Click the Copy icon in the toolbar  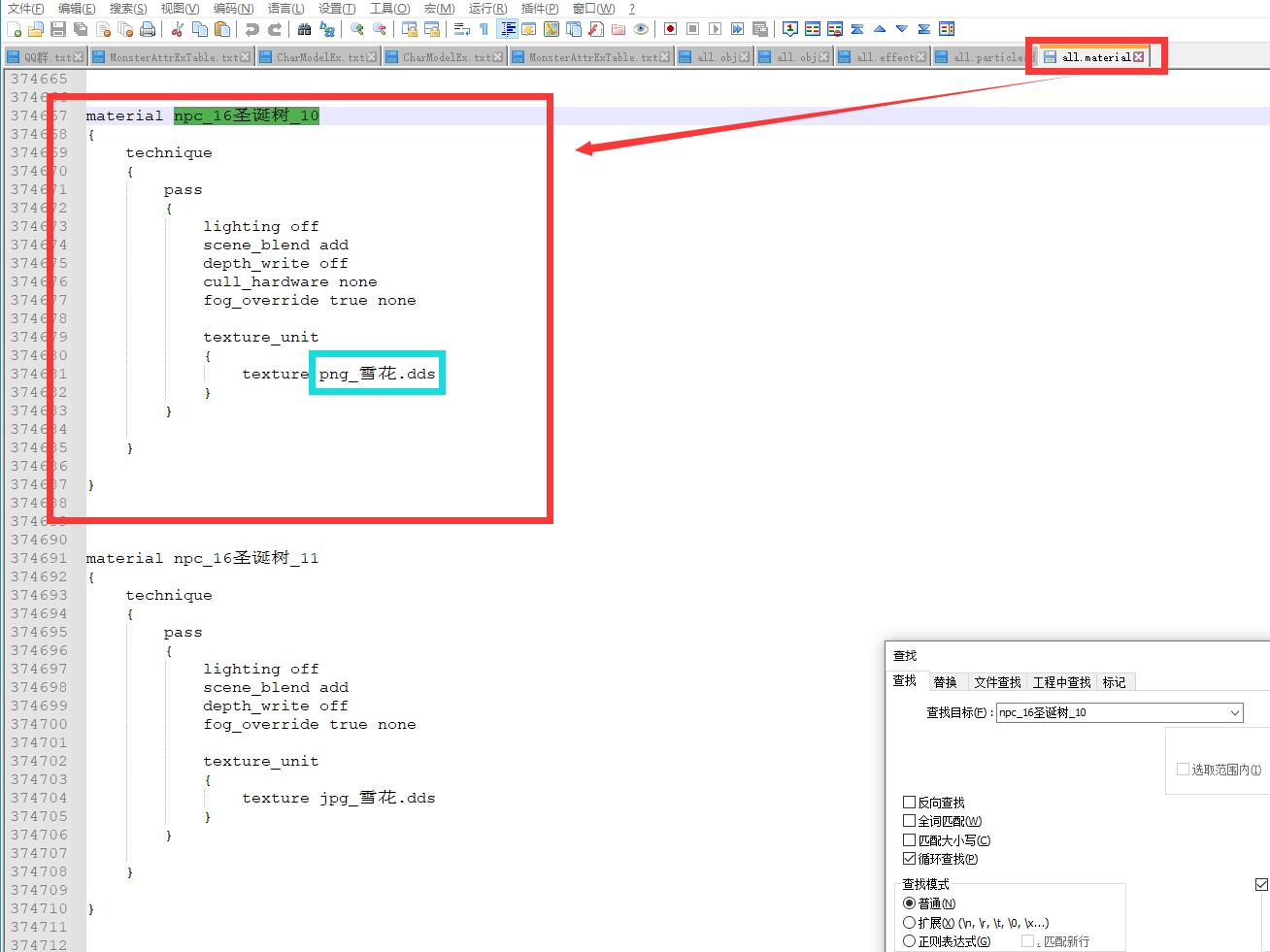click(200, 29)
